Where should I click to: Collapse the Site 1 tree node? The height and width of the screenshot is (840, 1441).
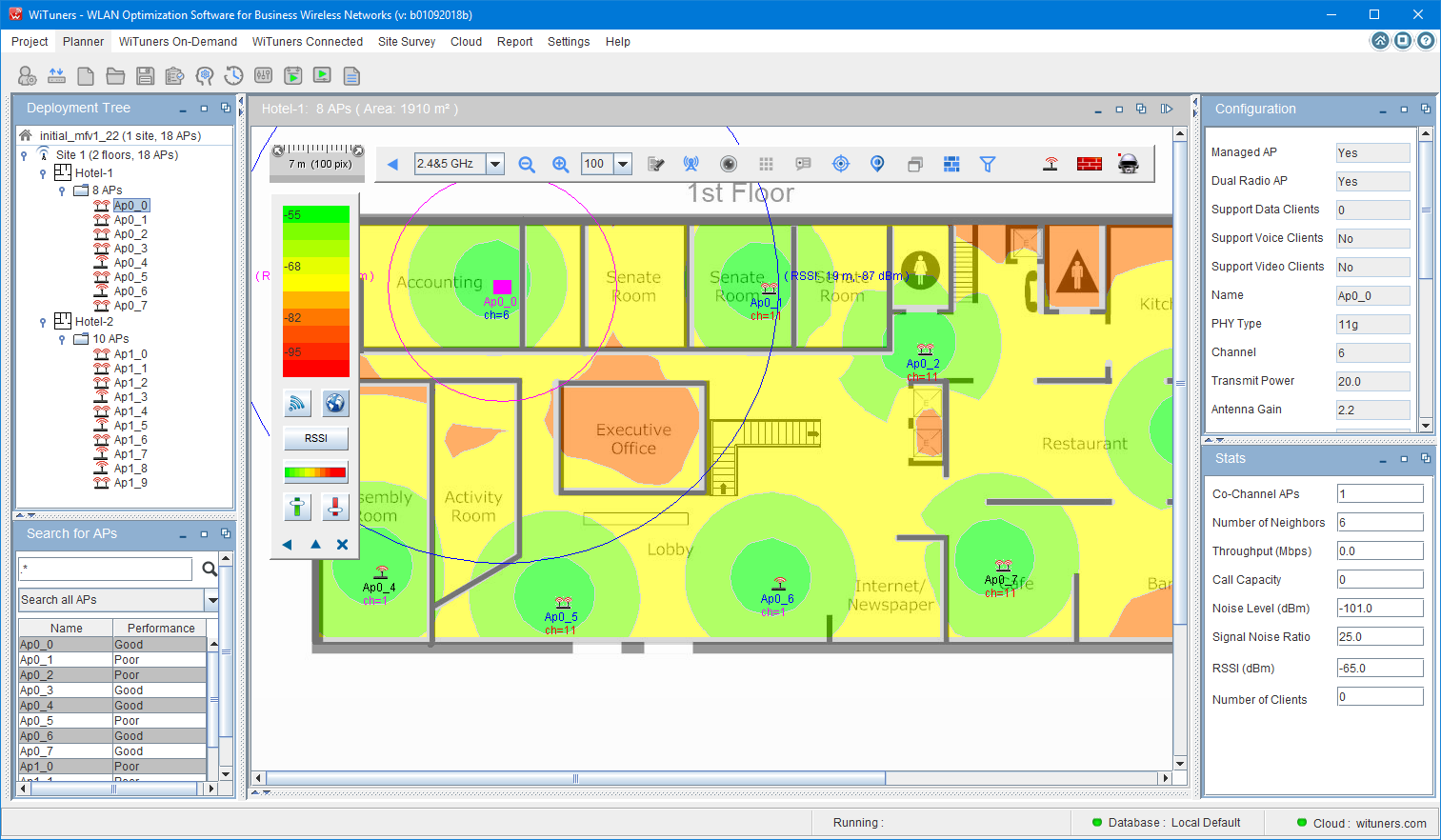click(x=24, y=155)
